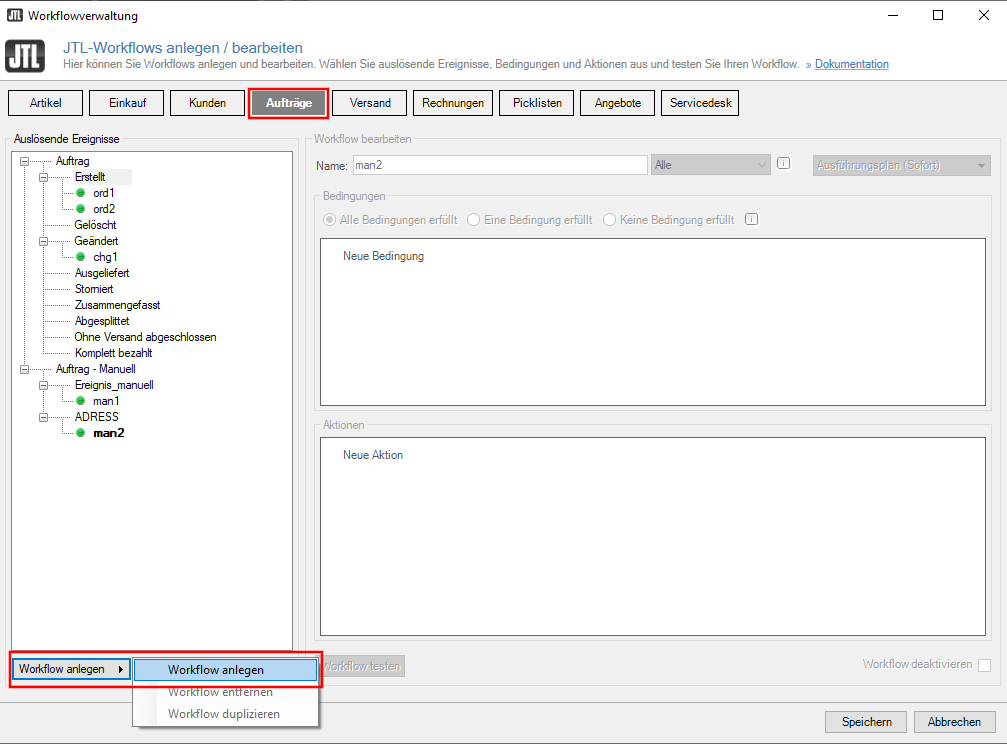Switch to Einkauf tab

pyautogui.click(x=127, y=103)
